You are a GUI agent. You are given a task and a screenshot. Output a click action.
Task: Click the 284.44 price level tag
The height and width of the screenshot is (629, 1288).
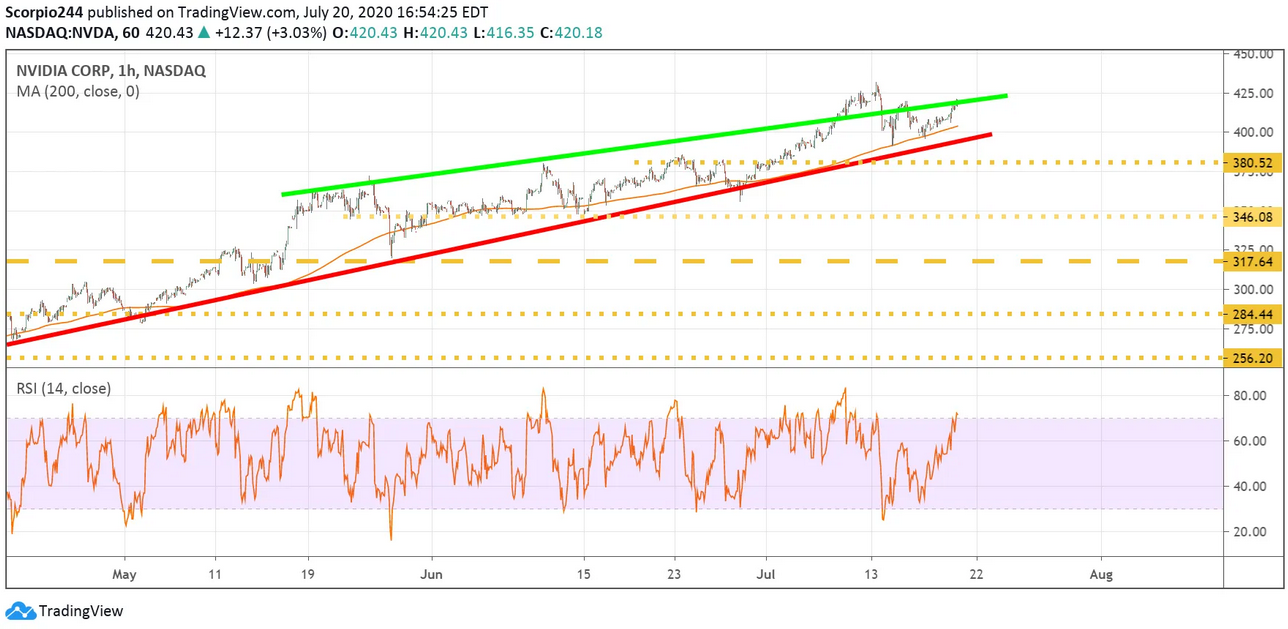1251,314
